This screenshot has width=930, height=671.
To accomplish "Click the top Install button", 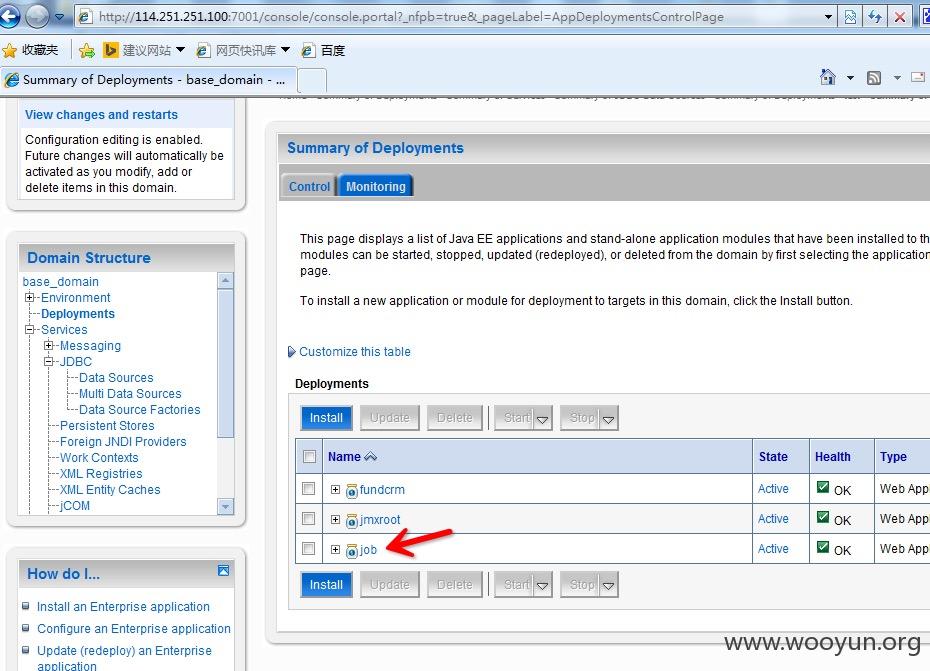I will (326, 418).
